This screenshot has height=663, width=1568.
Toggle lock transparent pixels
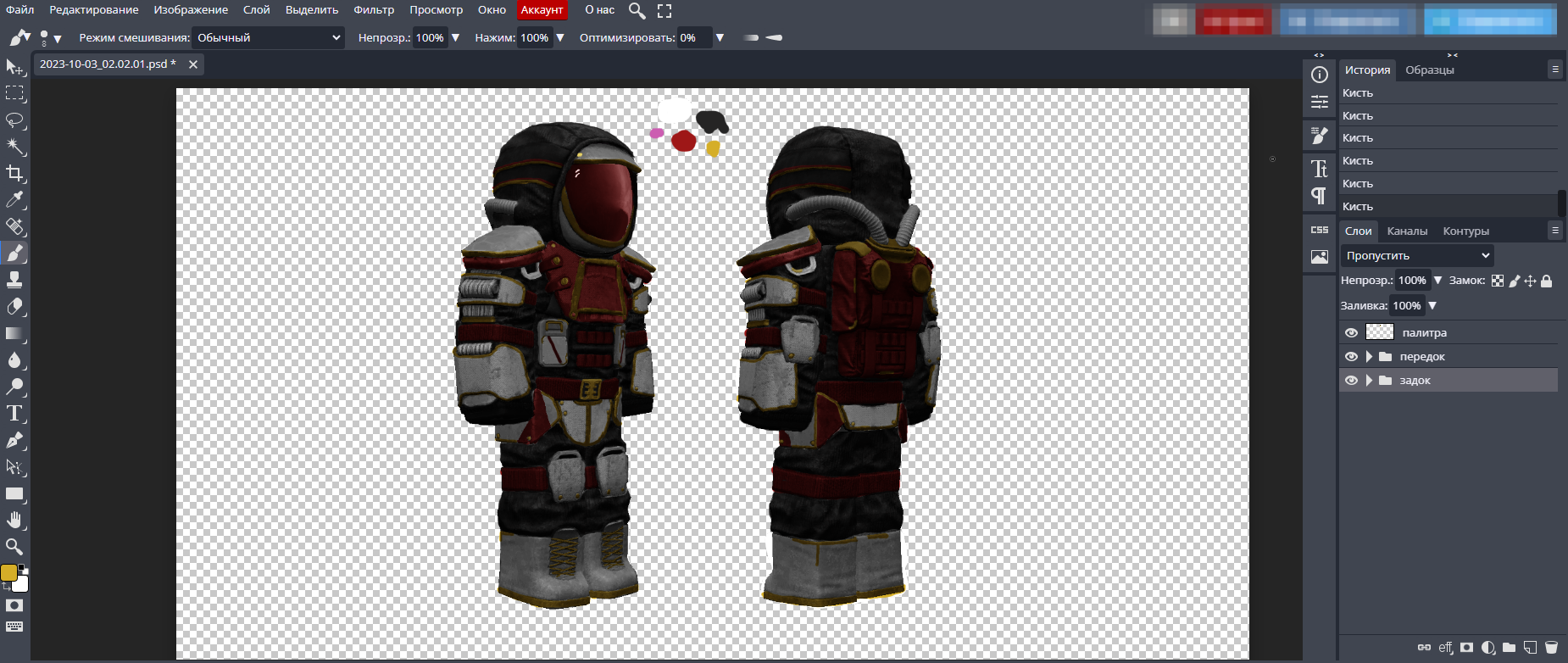tap(1498, 281)
